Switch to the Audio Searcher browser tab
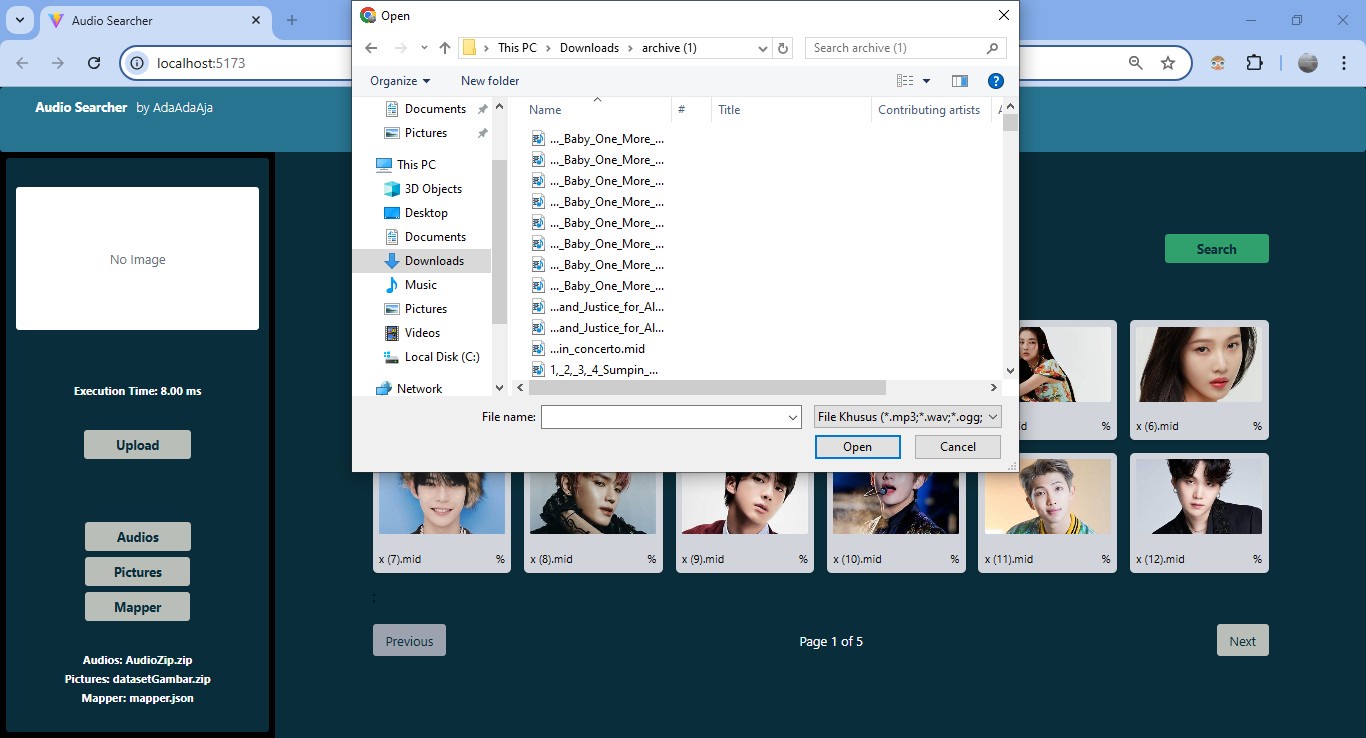 coord(155,20)
